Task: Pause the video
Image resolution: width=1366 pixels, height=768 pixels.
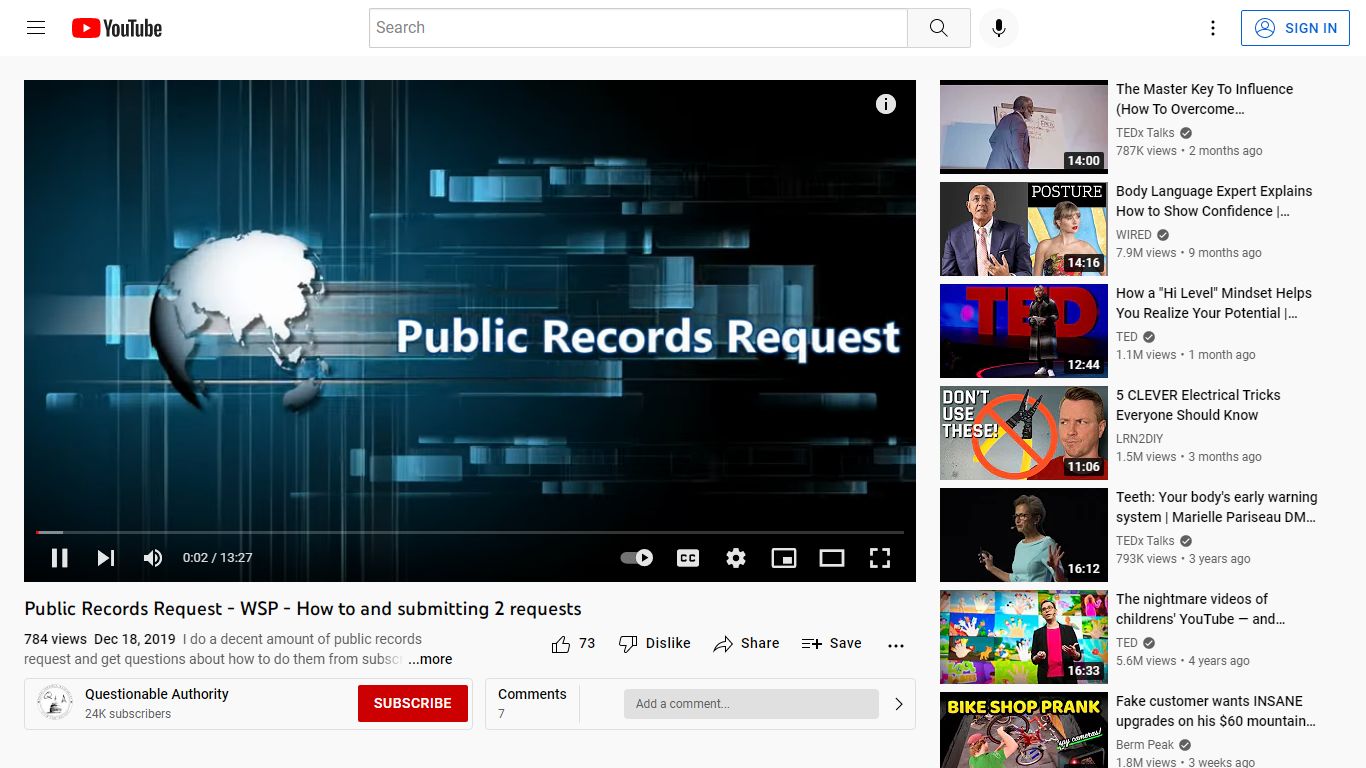Action: [59, 558]
